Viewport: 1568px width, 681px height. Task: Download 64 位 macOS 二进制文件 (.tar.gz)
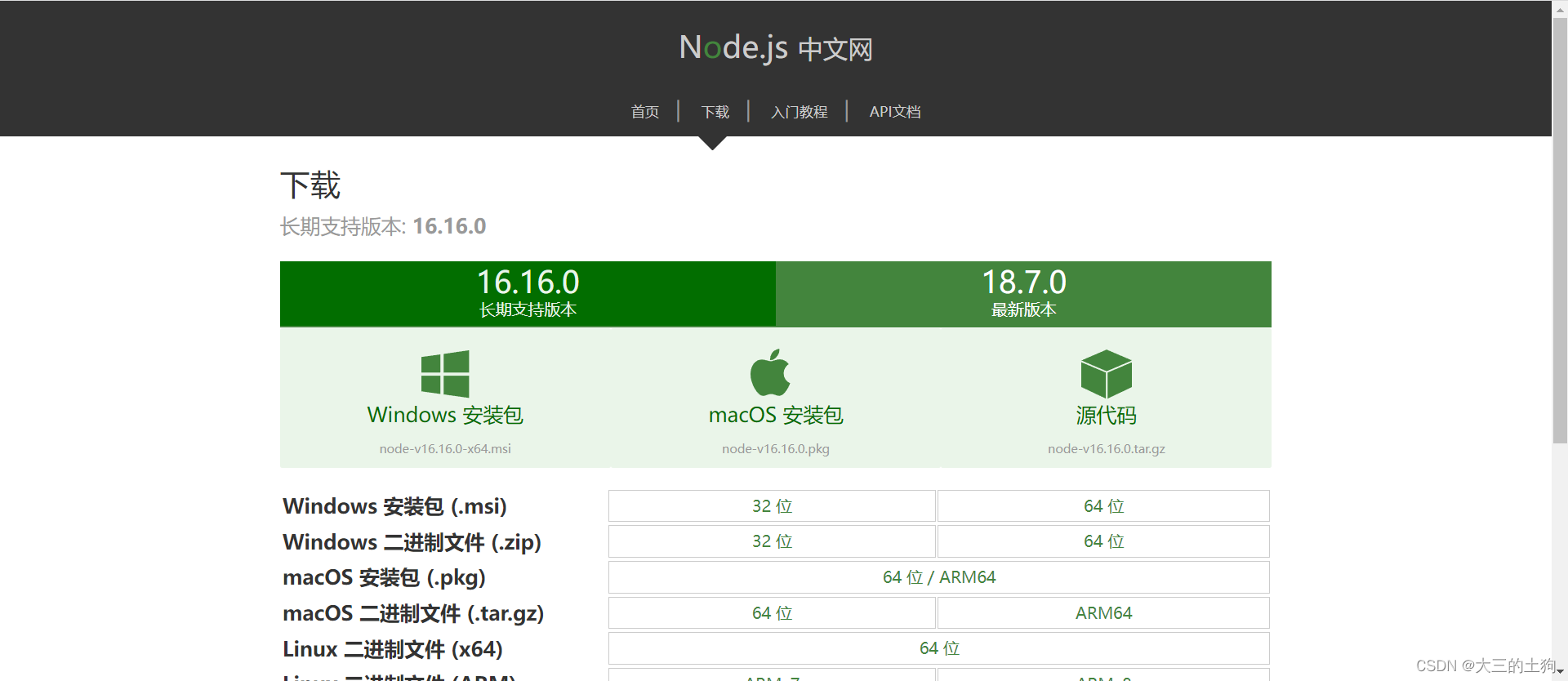click(x=772, y=613)
